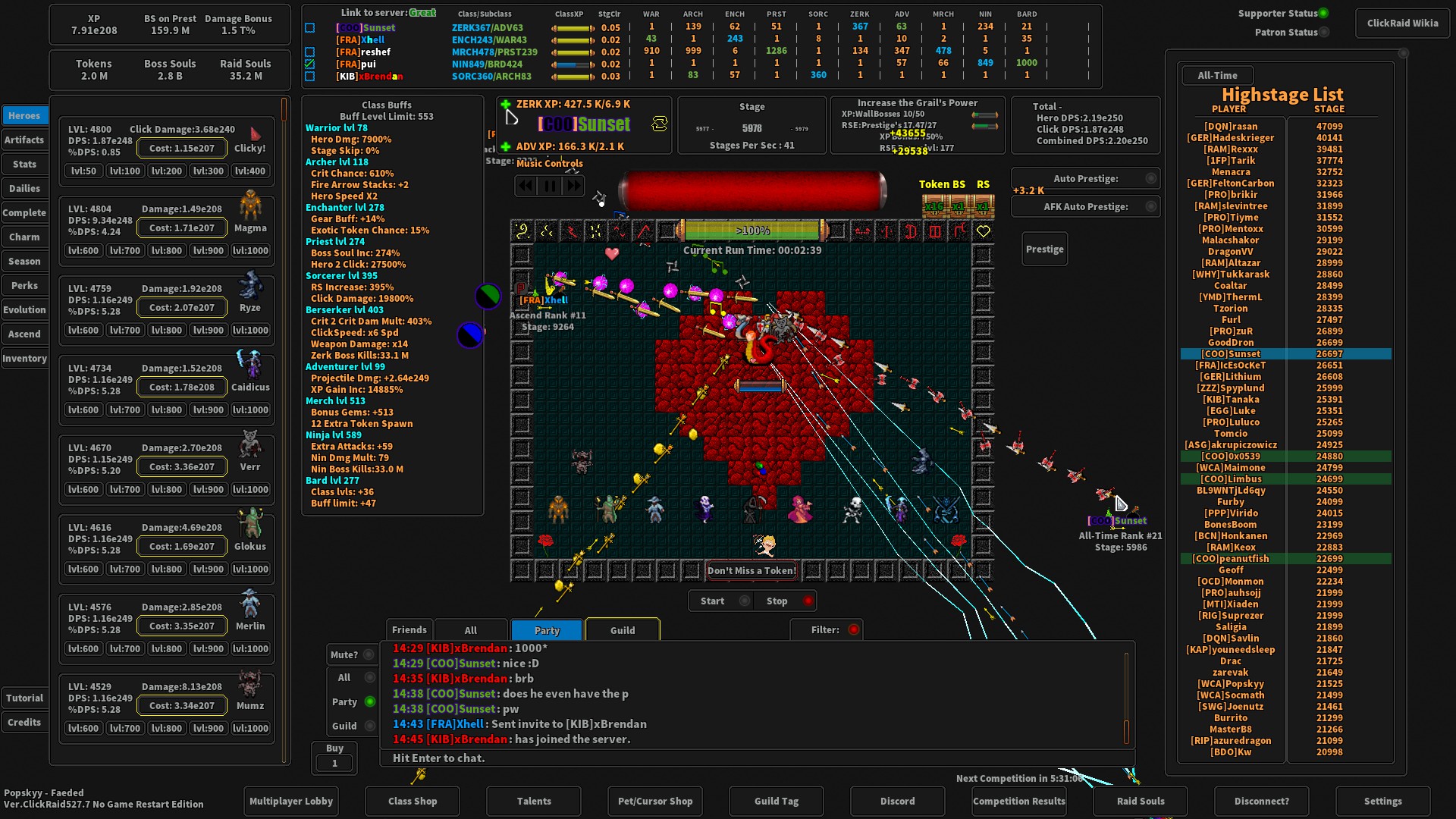Image resolution: width=1456 pixels, height=819 pixels.
Task: Click the right stage arrow to view stage 5979
Action: click(801, 128)
